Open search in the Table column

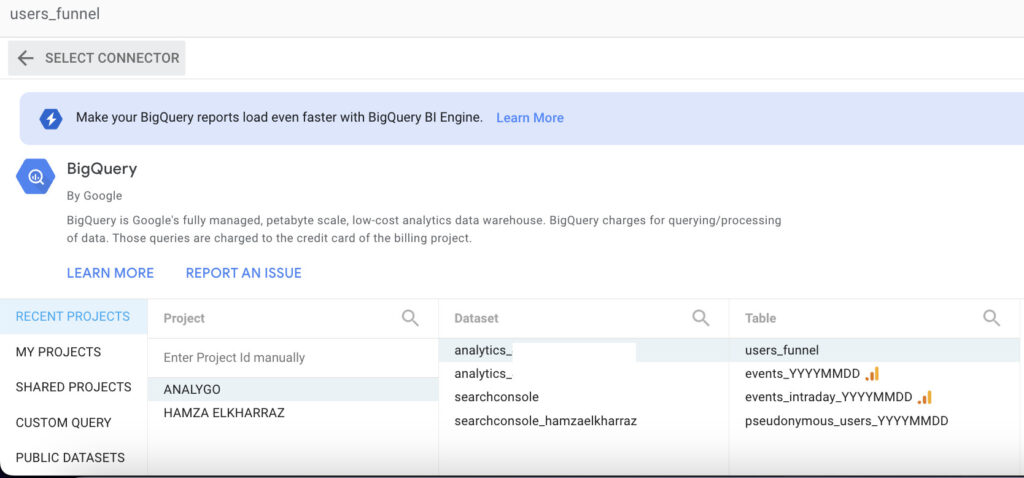tap(991, 318)
